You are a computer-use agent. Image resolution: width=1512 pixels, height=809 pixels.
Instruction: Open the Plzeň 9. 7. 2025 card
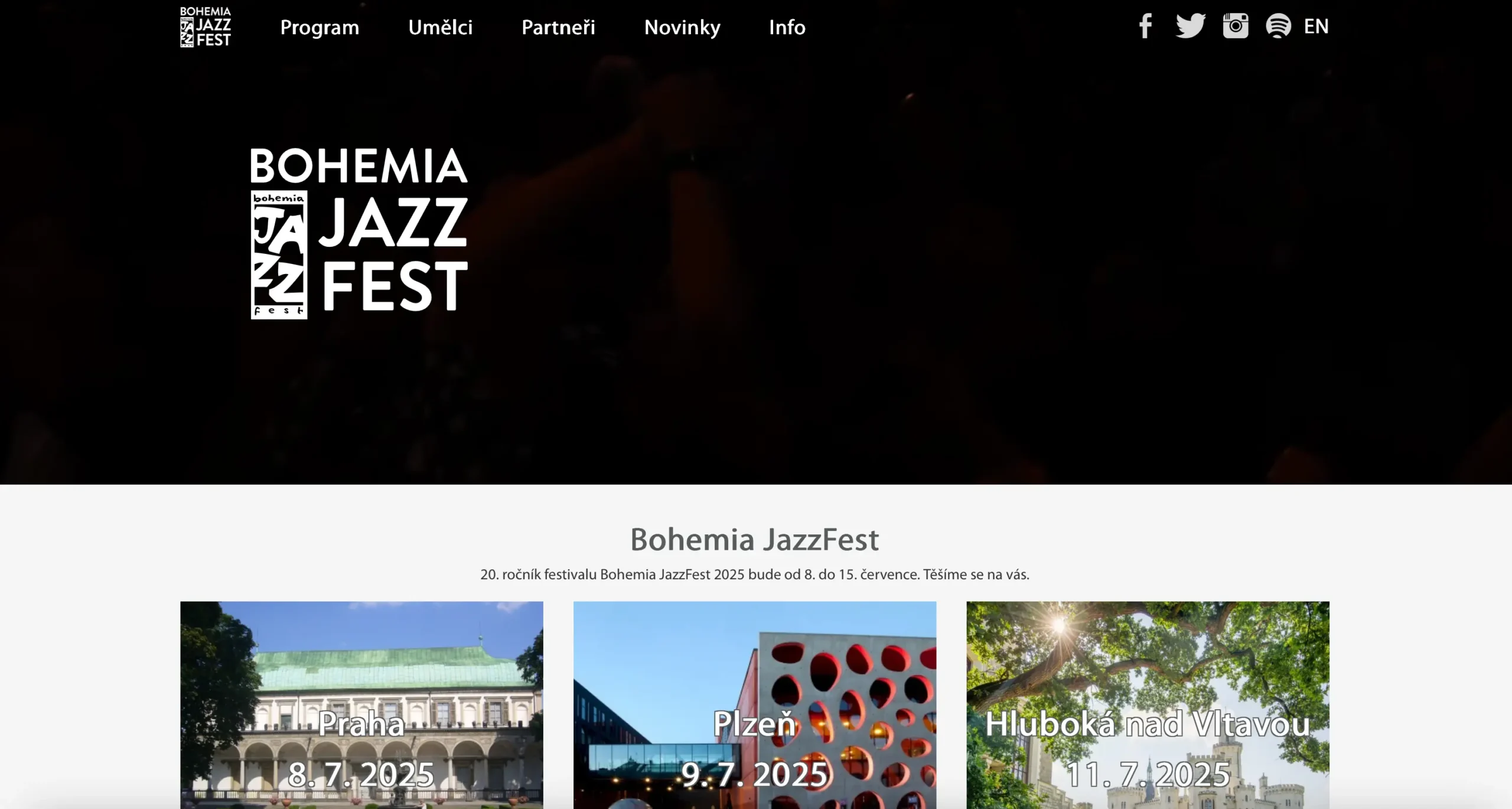[755, 705]
